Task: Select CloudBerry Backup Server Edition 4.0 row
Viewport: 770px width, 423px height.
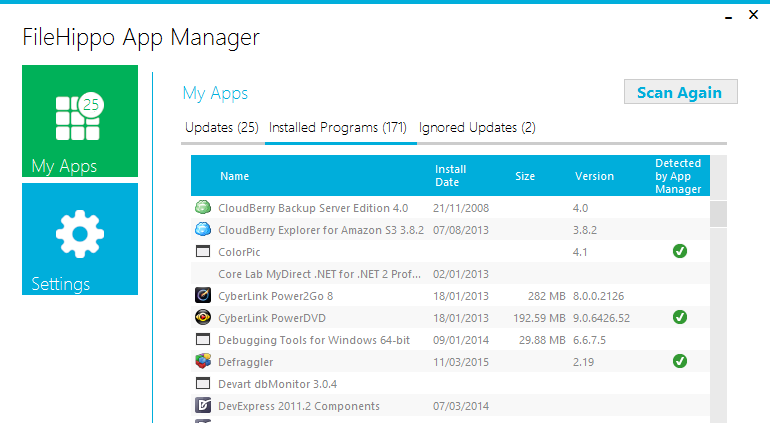Action: [450, 208]
